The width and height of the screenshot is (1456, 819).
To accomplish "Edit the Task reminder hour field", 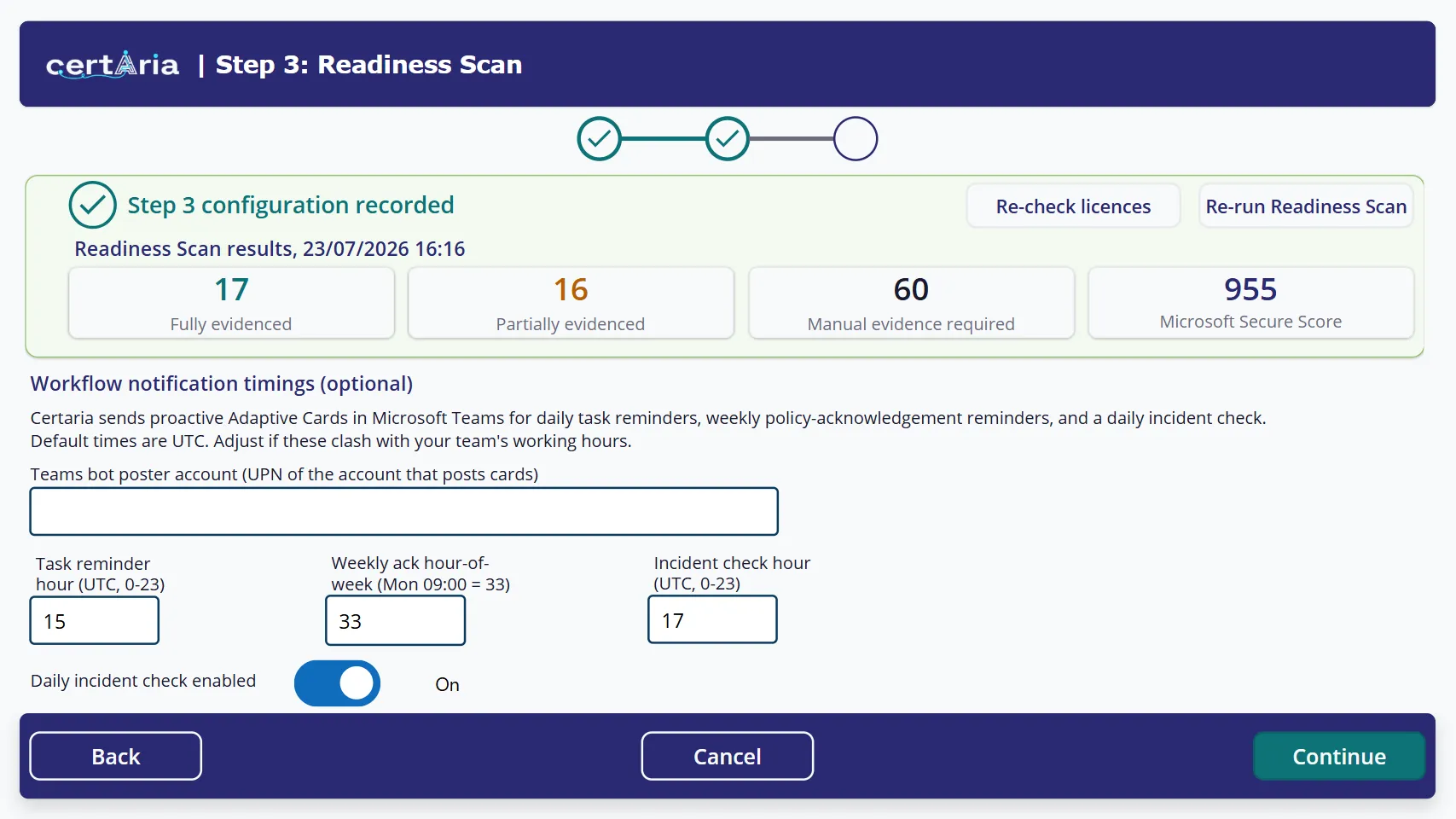I will pos(95,620).
